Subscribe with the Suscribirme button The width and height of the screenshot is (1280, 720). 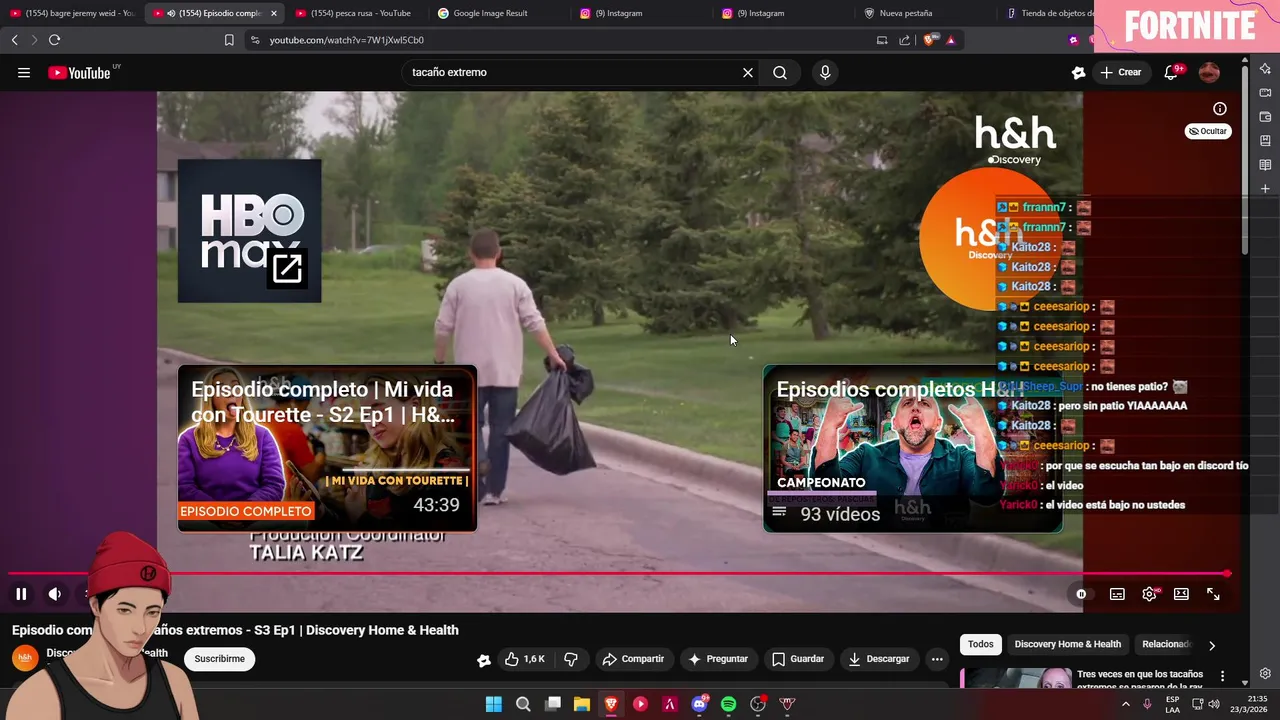220,659
